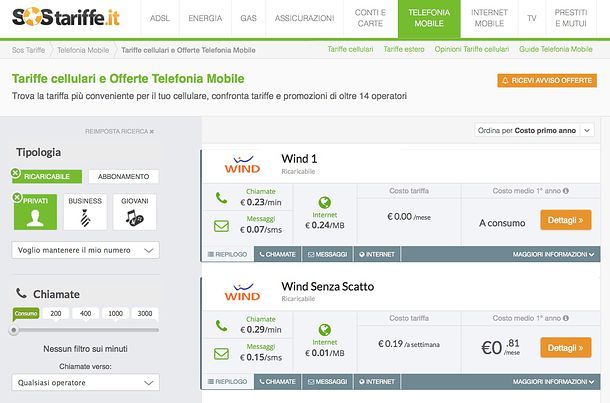
Task: Open the TV menu item
Action: (532, 18)
